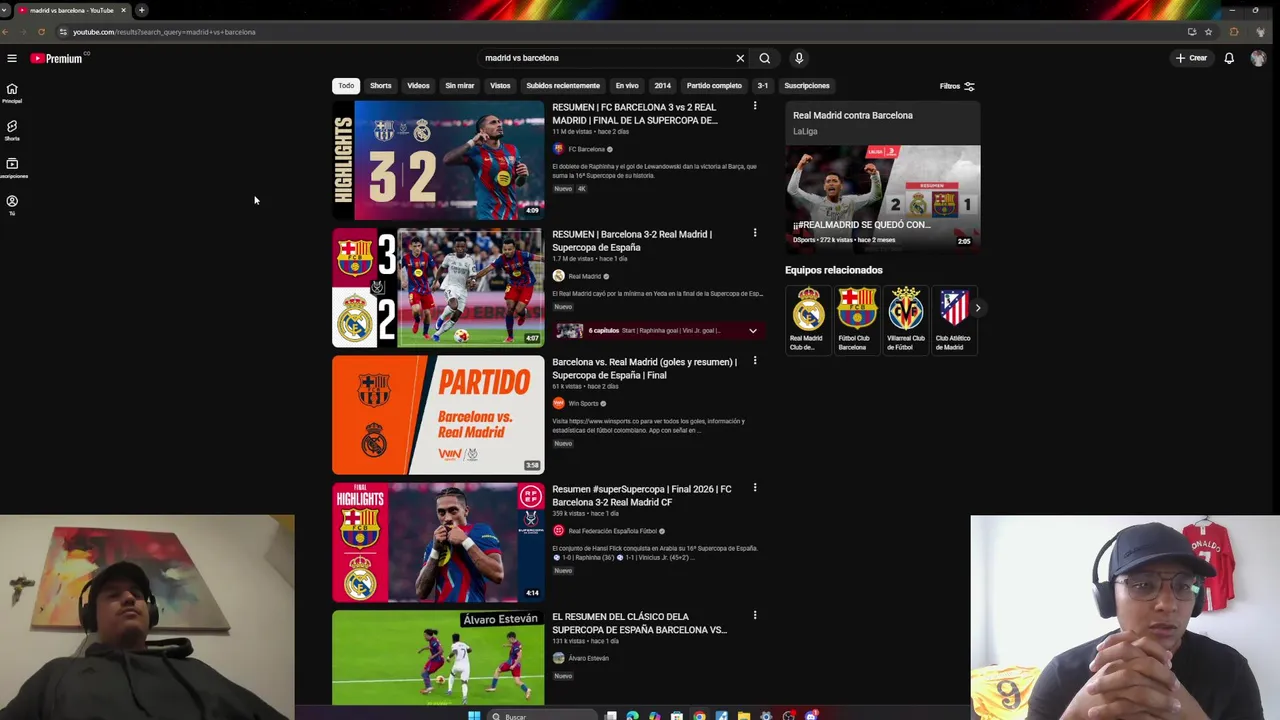The height and width of the screenshot is (720, 1280).
Task: Select the Vistos filter chip
Action: tap(500, 86)
